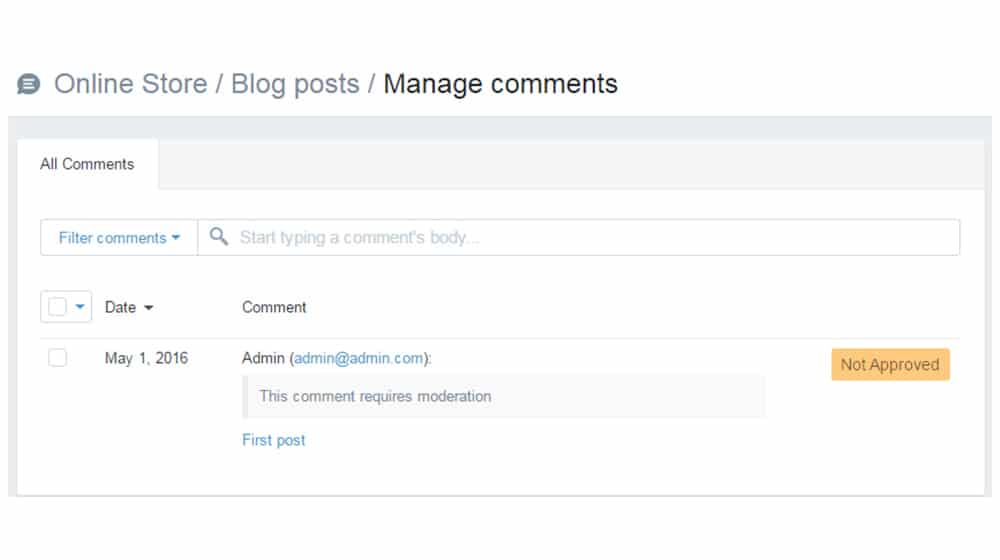This screenshot has width=1000, height=560.
Task: Select the 'This comment requires moderation' body
Action: pos(503,396)
